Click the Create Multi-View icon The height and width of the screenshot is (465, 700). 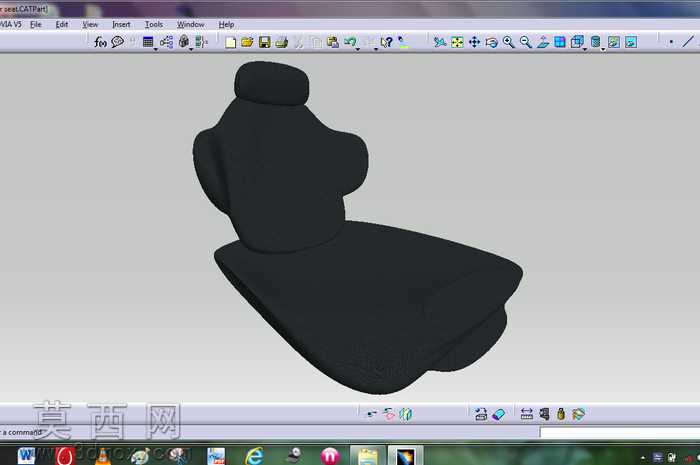560,42
